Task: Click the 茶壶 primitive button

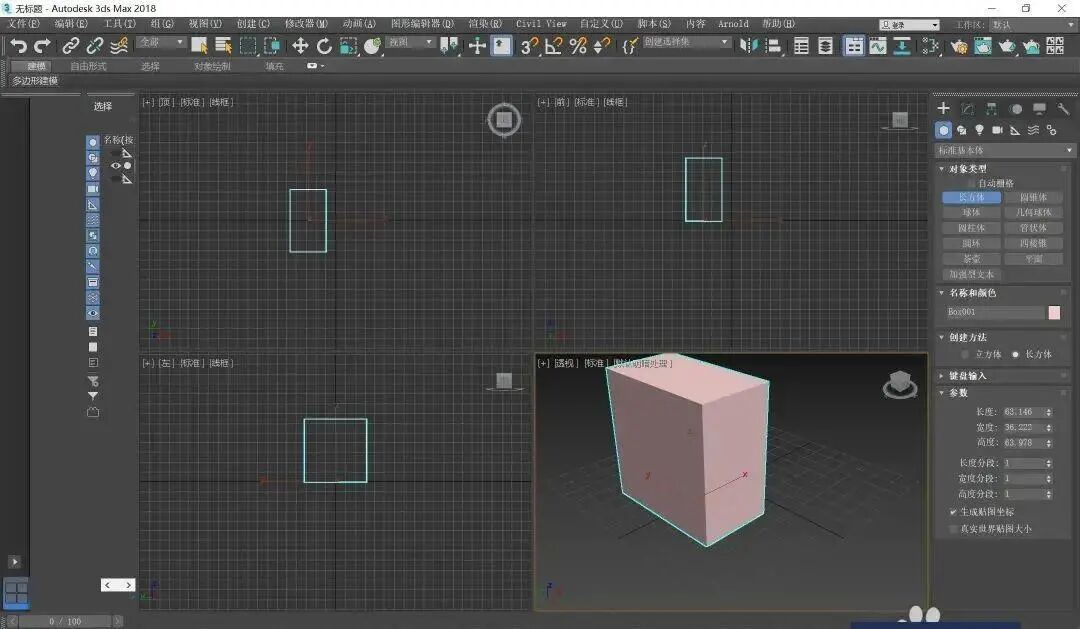Action: click(x=971, y=259)
